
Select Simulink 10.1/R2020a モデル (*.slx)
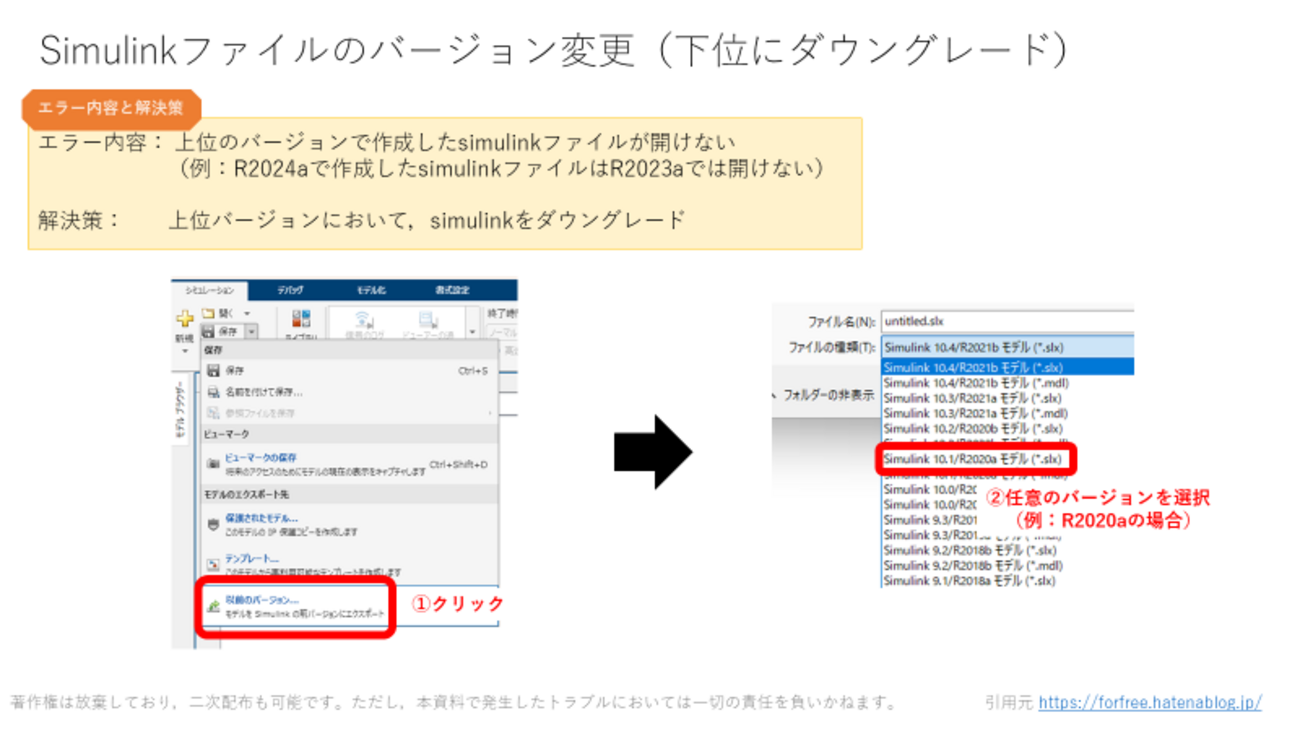tap(973, 459)
